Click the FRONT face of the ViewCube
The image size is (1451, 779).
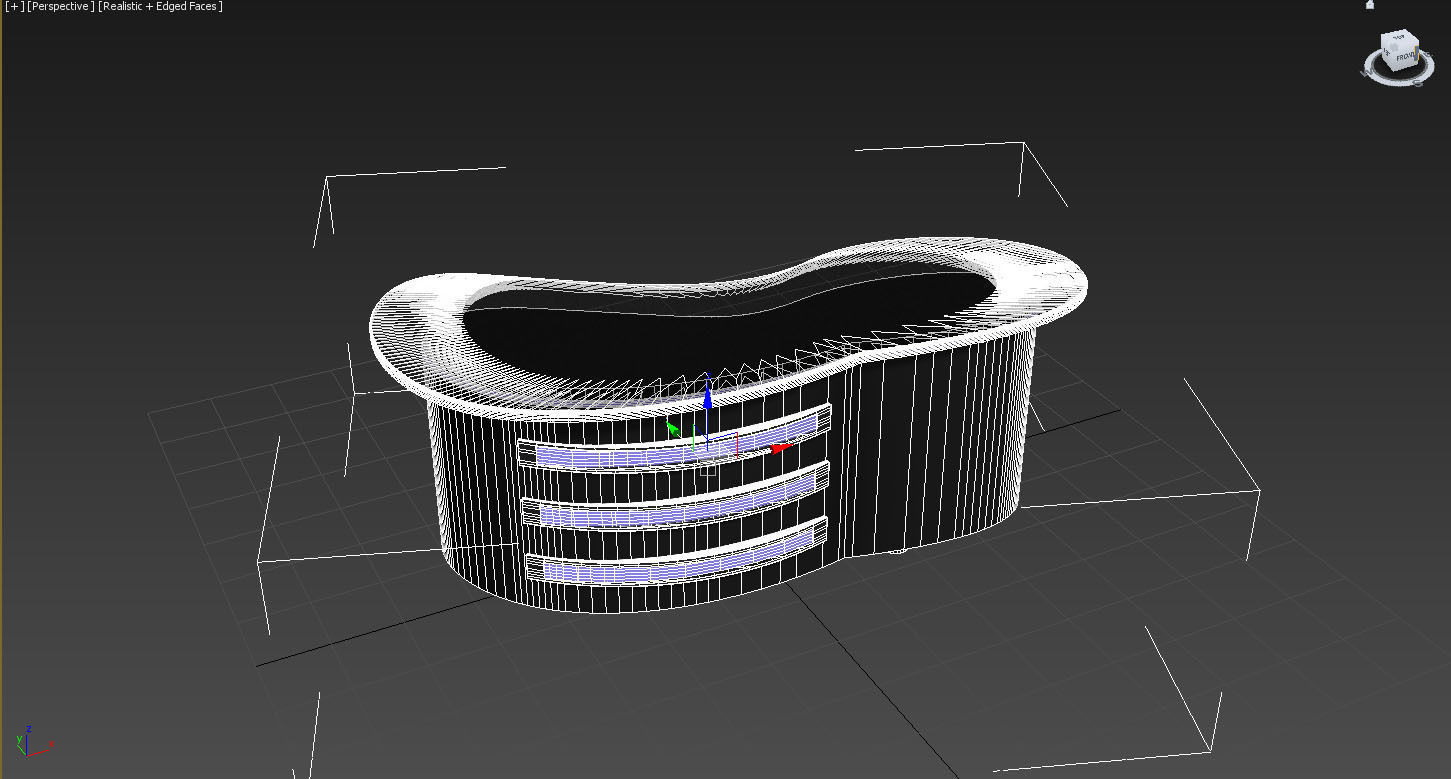pyautogui.click(x=1405, y=58)
